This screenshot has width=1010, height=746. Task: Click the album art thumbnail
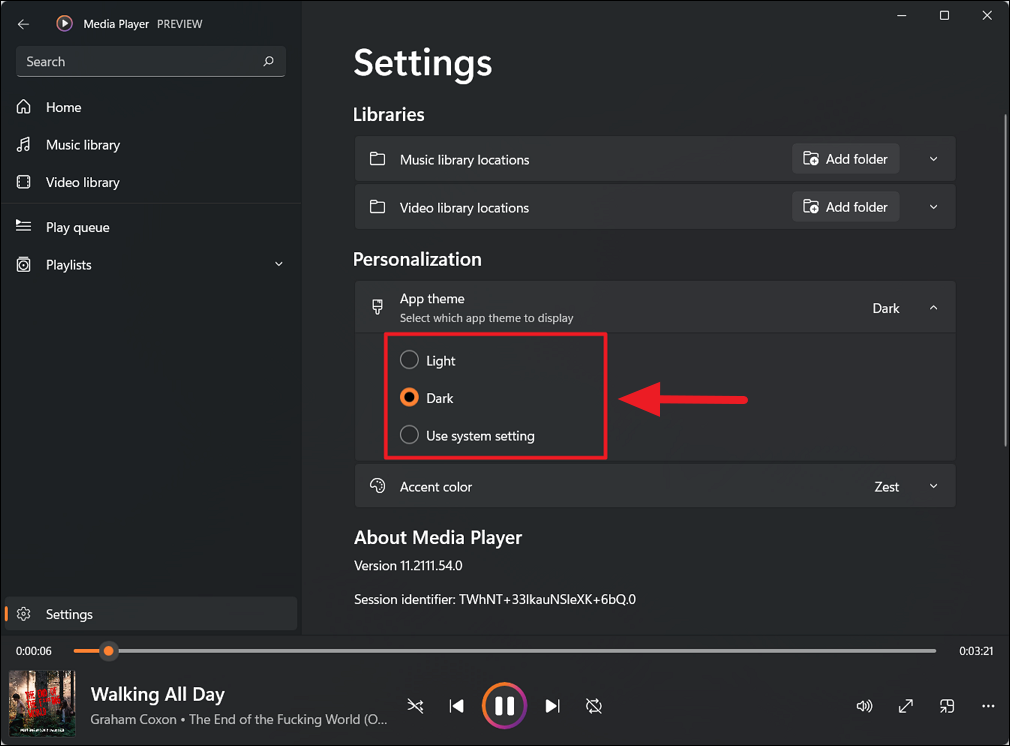point(43,703)
